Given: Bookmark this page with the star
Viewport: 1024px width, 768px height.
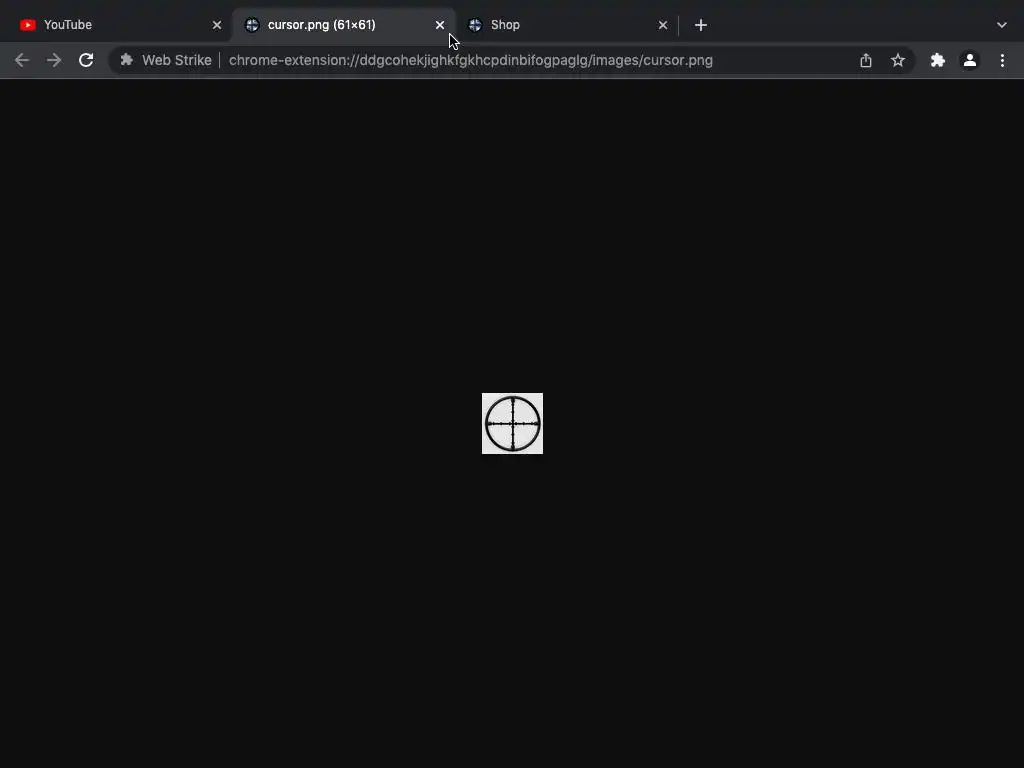Looking at the screenshot, I should (898, 60).
